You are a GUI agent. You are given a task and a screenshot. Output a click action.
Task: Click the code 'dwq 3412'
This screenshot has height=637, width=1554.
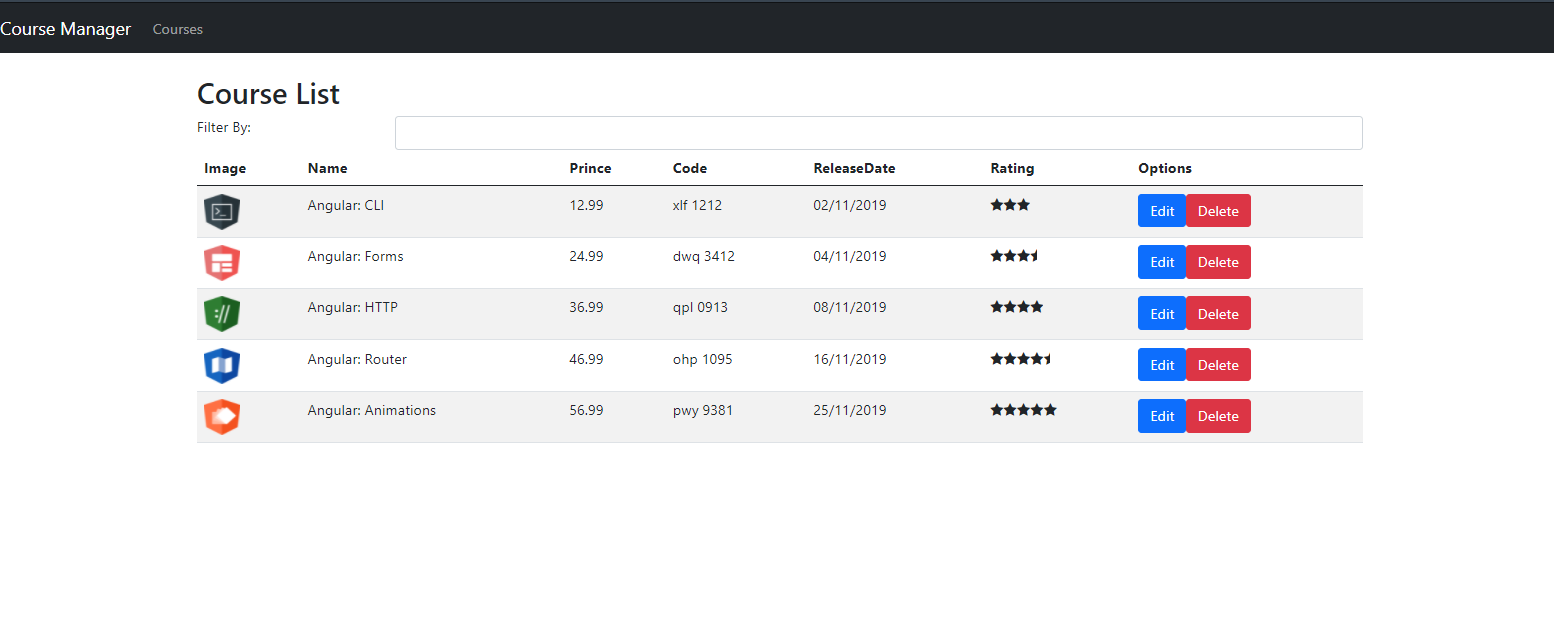pos(704,256)
